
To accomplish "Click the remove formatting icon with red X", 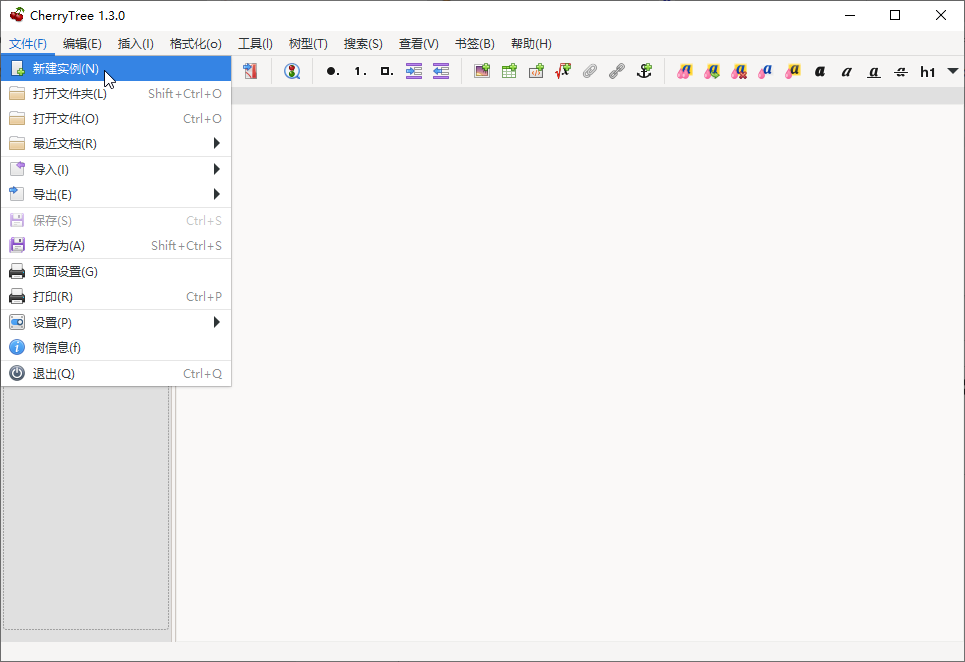I will point(739,71).
